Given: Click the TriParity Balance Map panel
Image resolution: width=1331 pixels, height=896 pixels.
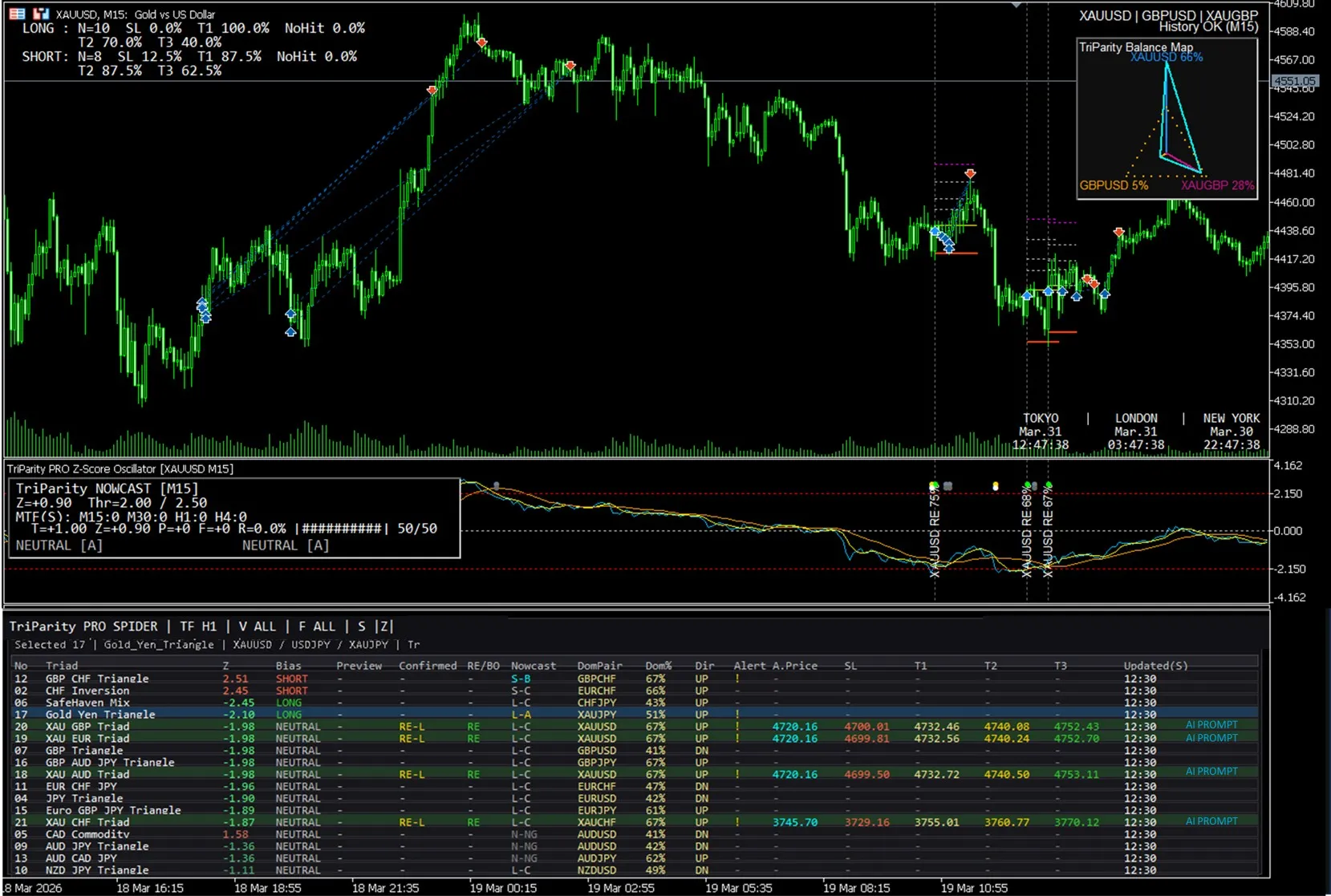Looking at the screenshot, I should click(x=1167, y=118).
